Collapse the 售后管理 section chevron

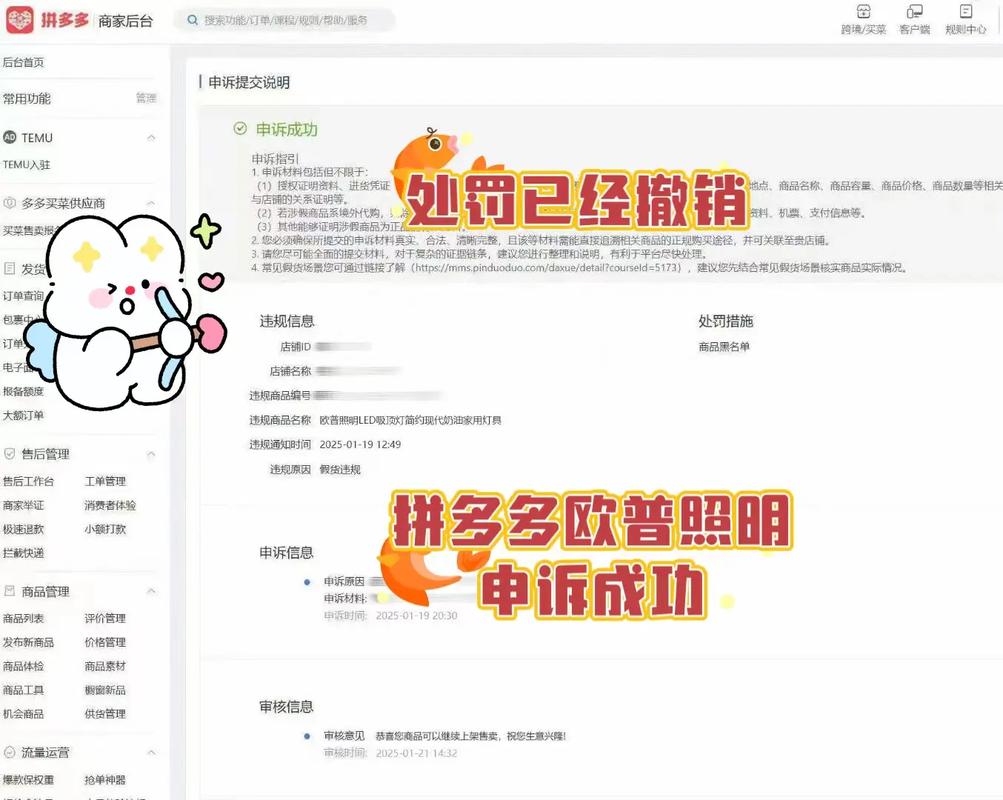click(151, 454)
